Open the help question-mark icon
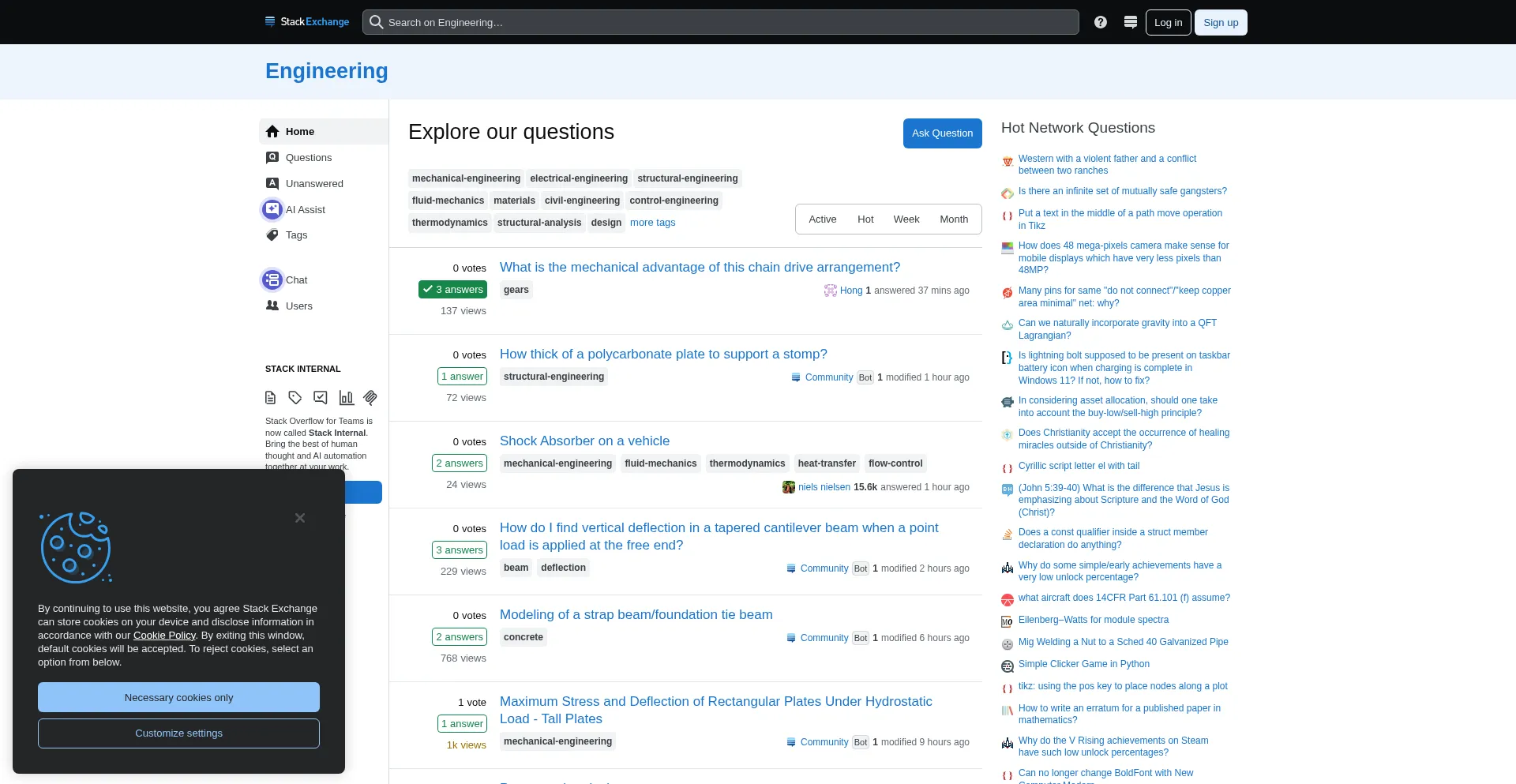Image resolution: width=1516 pixels, height=784 pixels. coord(1100,21)
